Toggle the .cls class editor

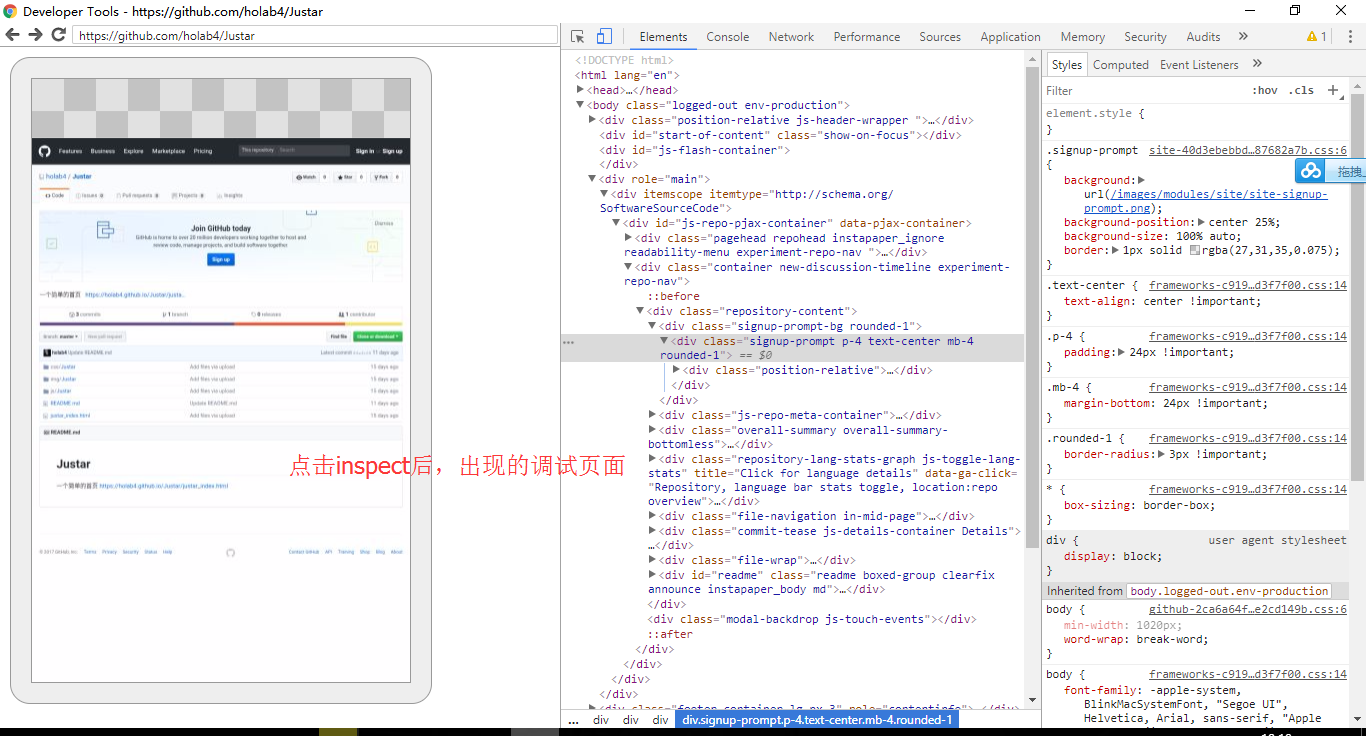[1301, 90]
